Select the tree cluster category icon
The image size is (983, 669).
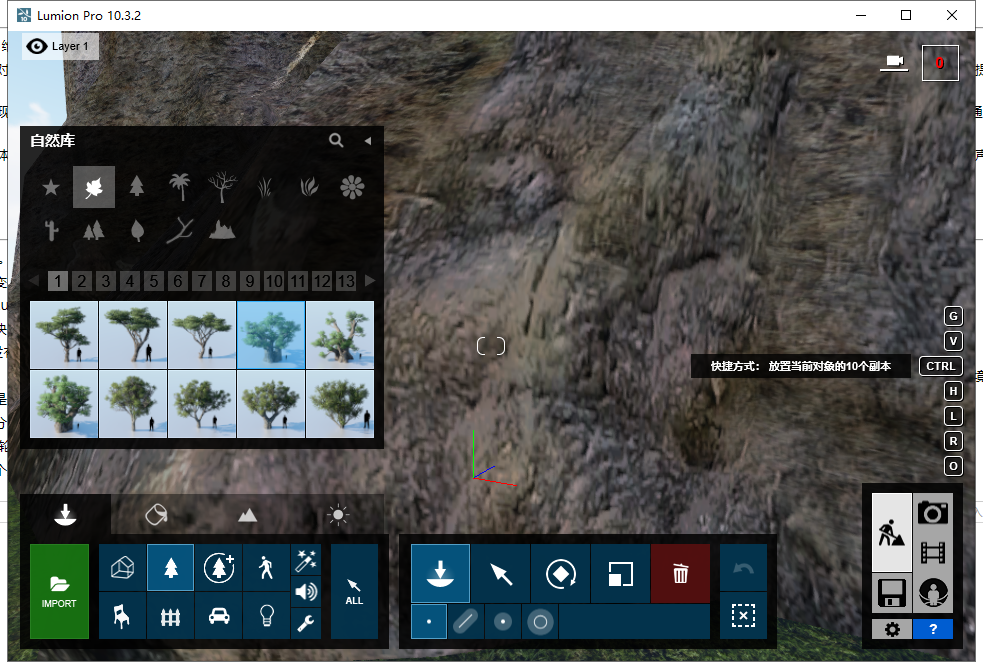[x=94, y=231]
